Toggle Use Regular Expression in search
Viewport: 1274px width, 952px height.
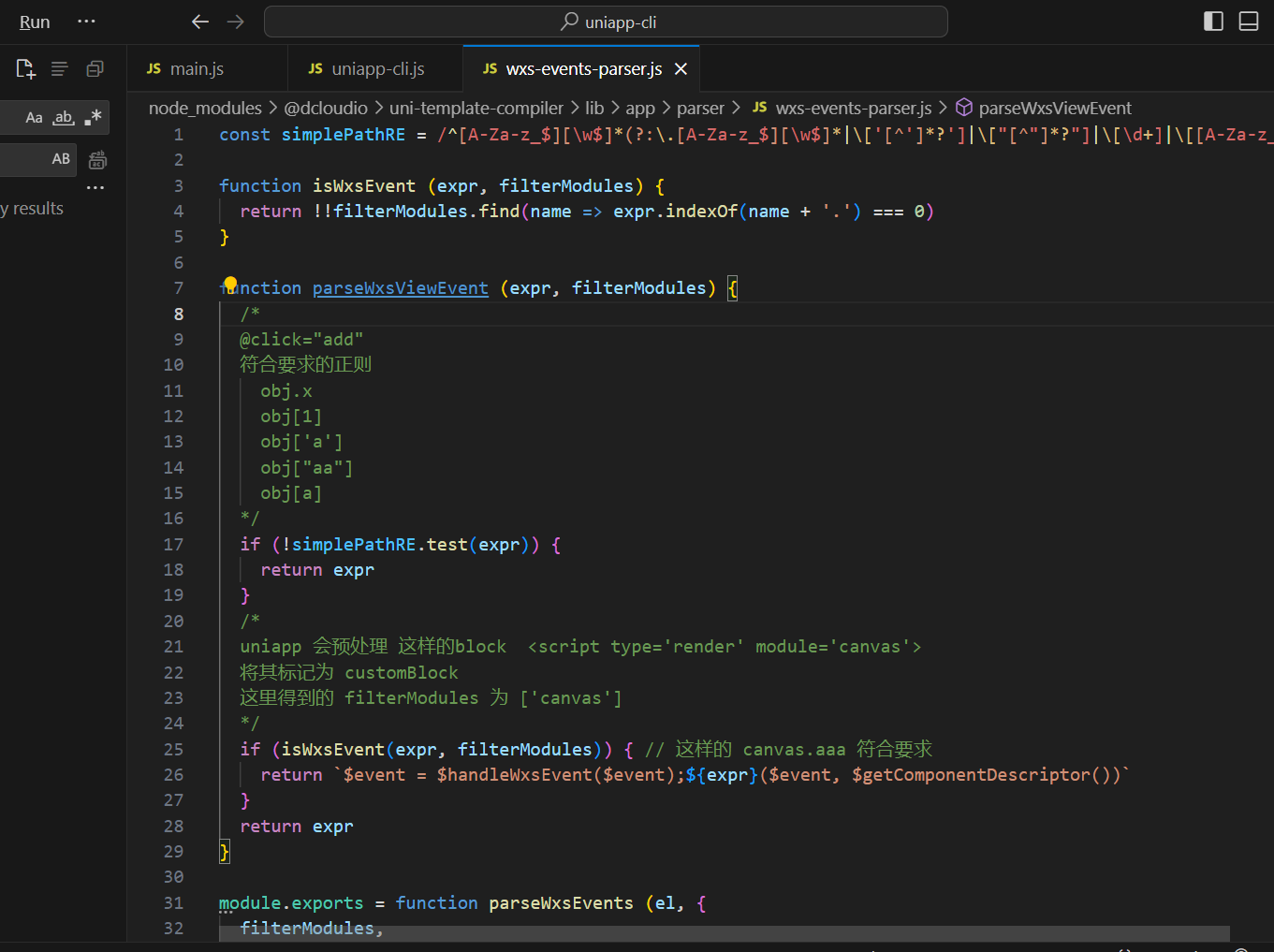[93, 118]
